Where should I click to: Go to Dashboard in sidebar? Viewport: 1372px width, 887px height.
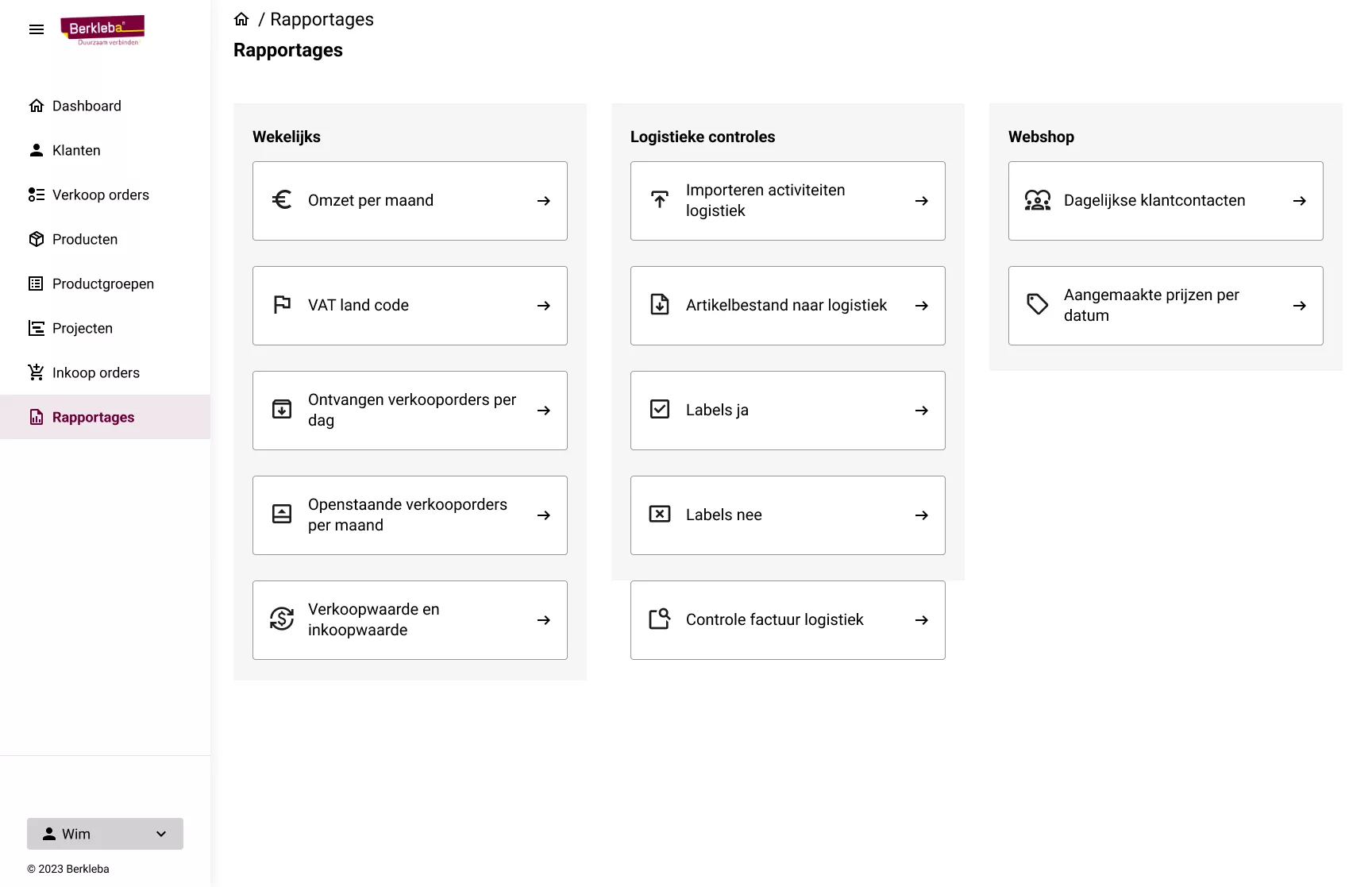pyautogui.click(x=105, y=106)
